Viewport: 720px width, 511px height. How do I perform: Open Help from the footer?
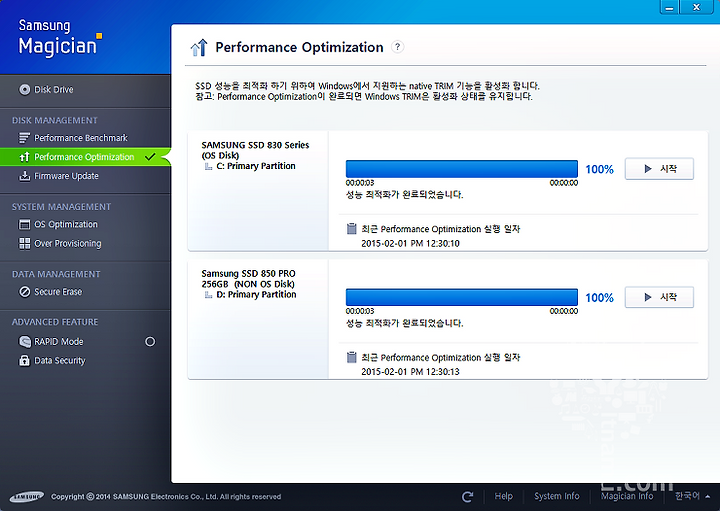pos(504,496)
